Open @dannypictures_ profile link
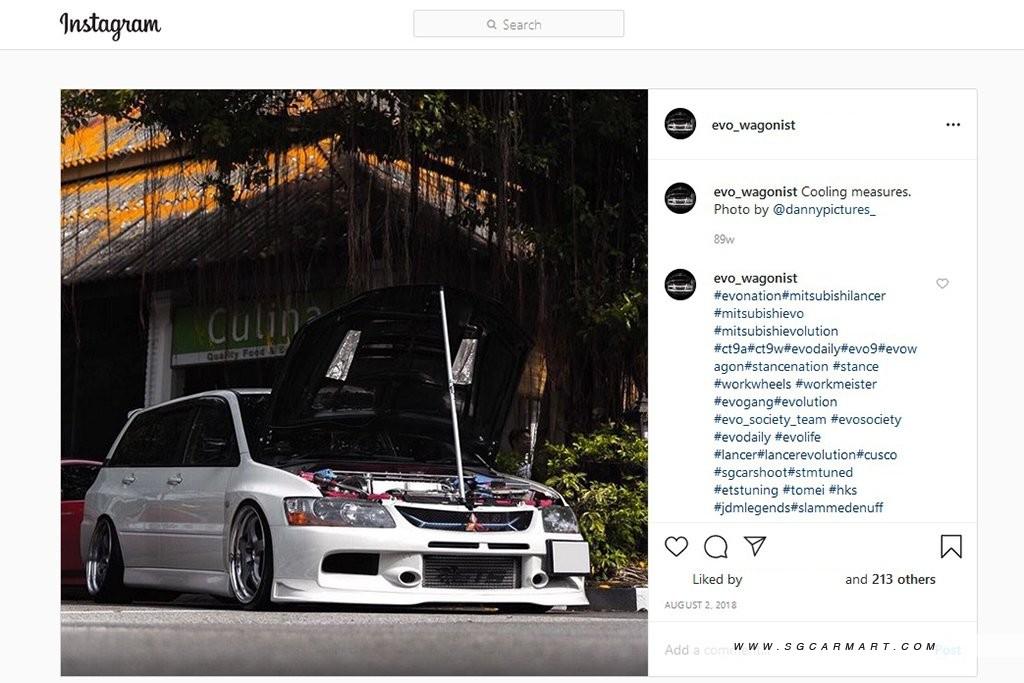The height and width of the screenshot is (683, 1024). (824, 210)
